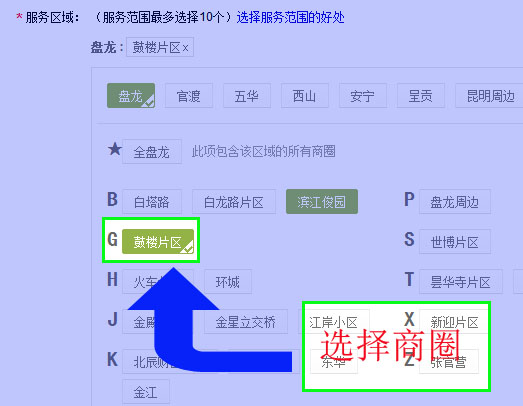The width and height of the screenshot is (523, 406).
Task: Toggle the selected 盘龙 district tab
Action: tap(131, 96)
